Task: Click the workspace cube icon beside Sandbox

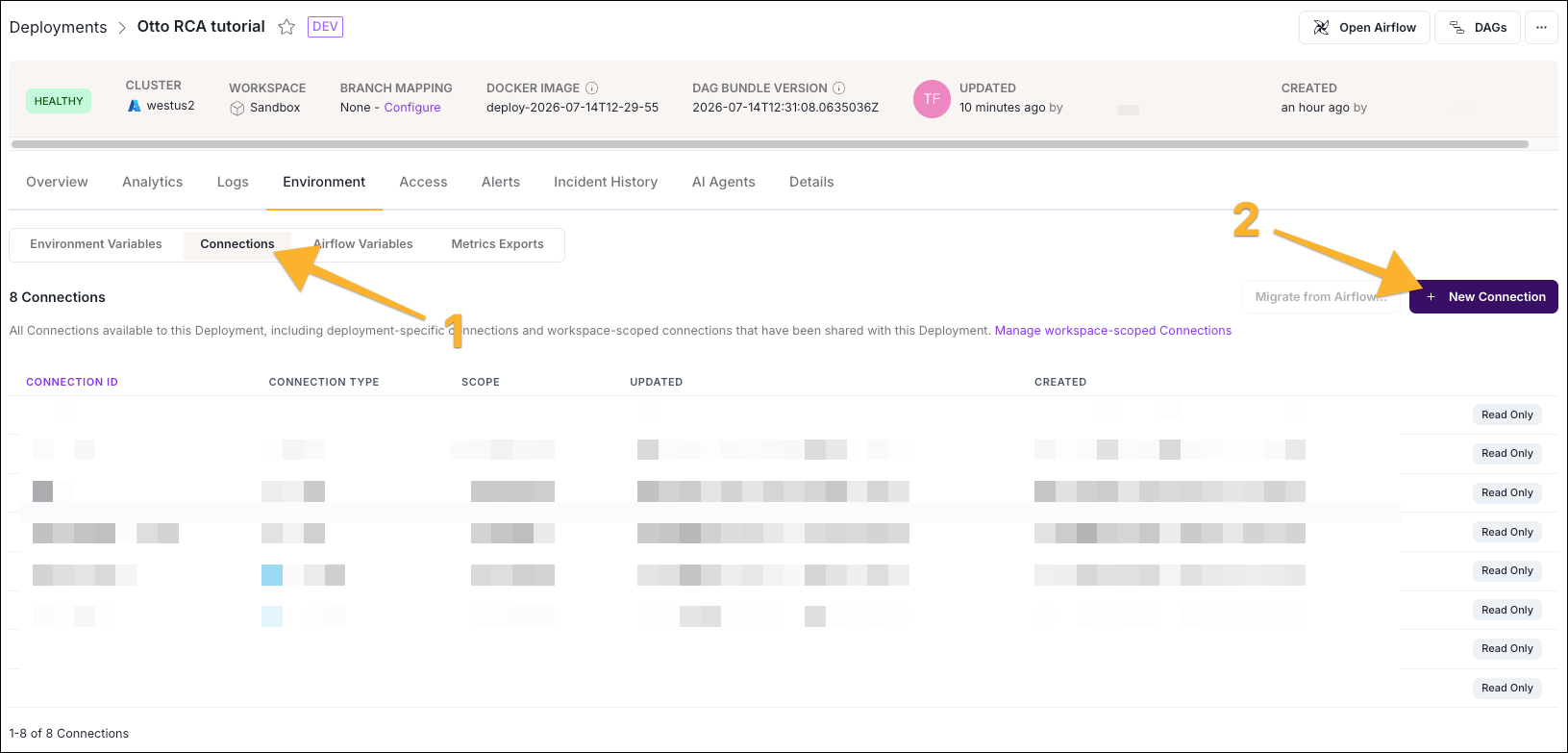Action: (x=236, y=108)
